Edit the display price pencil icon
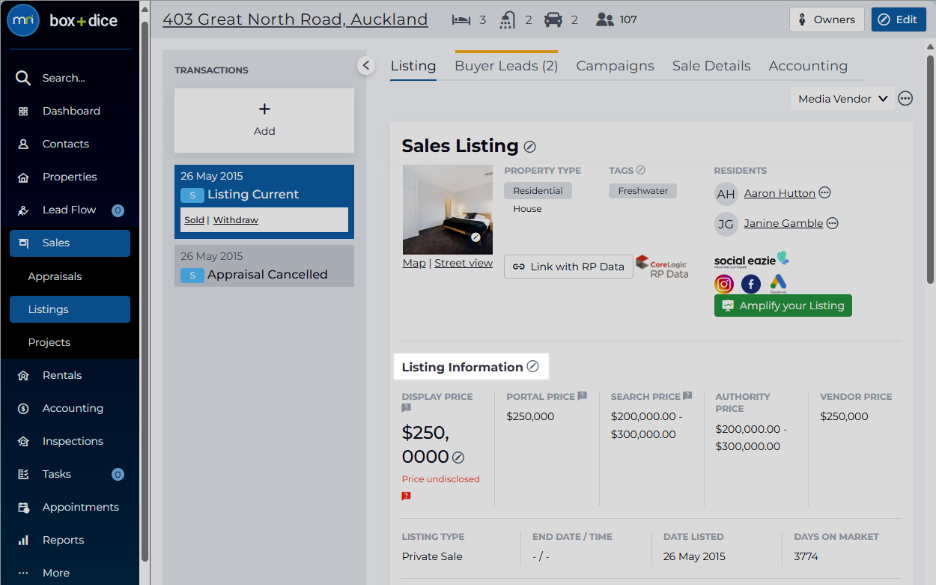The width and height of the screenshot is (936, 585). point(458,458)
